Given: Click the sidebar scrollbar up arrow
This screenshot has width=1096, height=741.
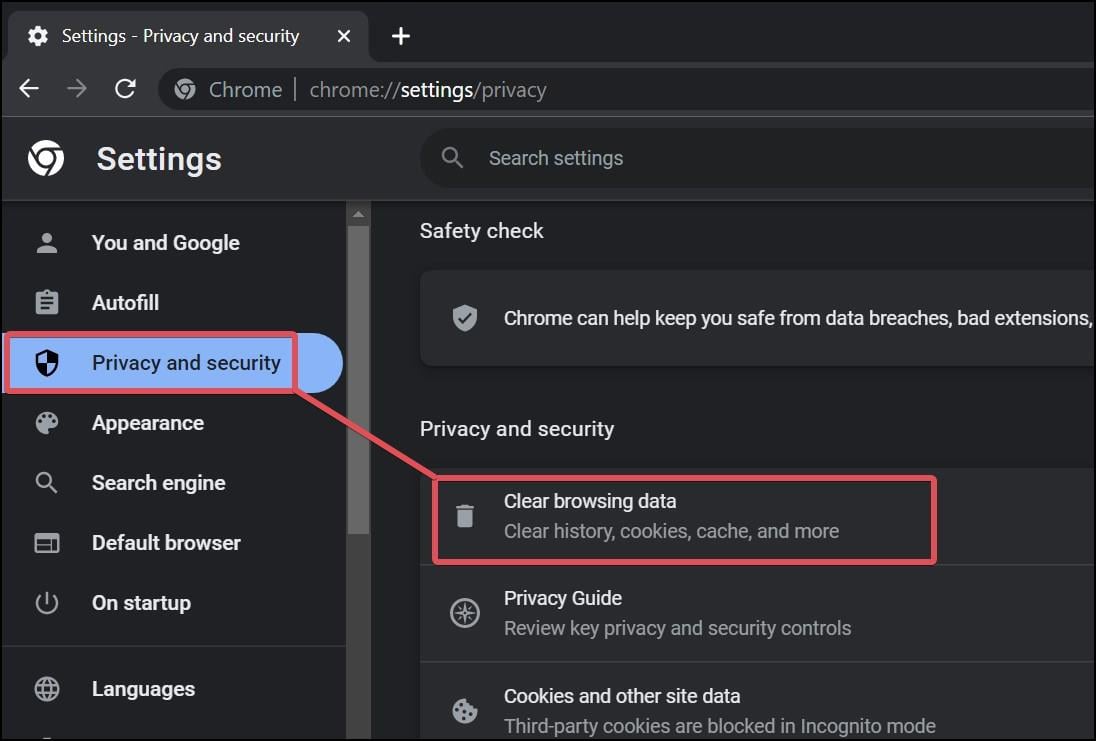Looking at the screenshot, I should click(359, 214).
